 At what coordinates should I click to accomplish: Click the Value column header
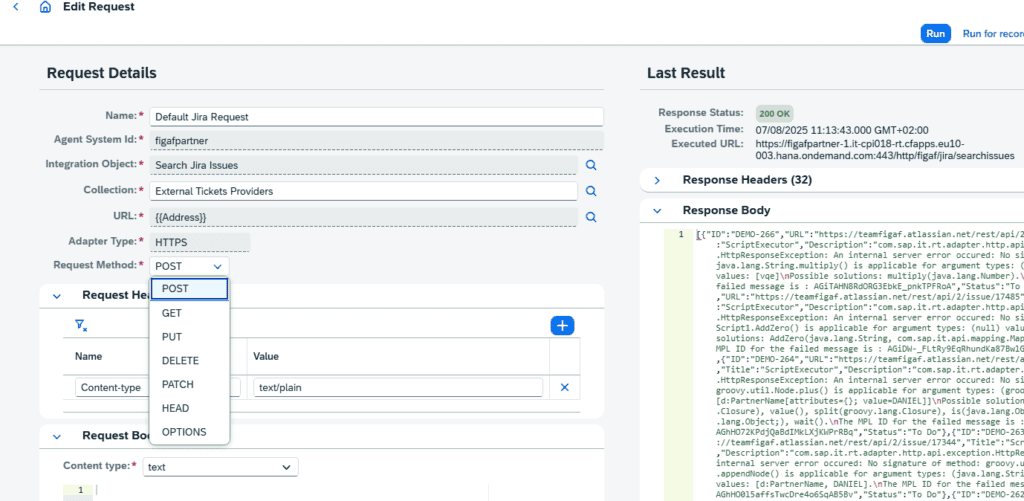266,357
